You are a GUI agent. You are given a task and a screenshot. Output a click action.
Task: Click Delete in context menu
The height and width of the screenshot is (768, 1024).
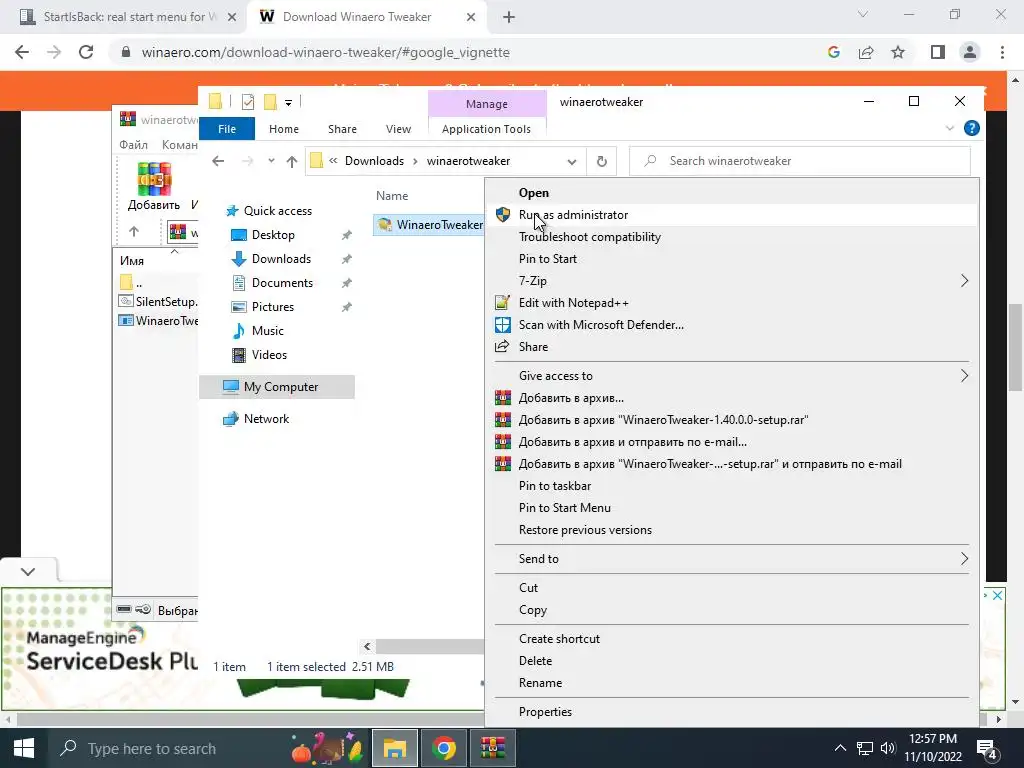click(731, 661)
